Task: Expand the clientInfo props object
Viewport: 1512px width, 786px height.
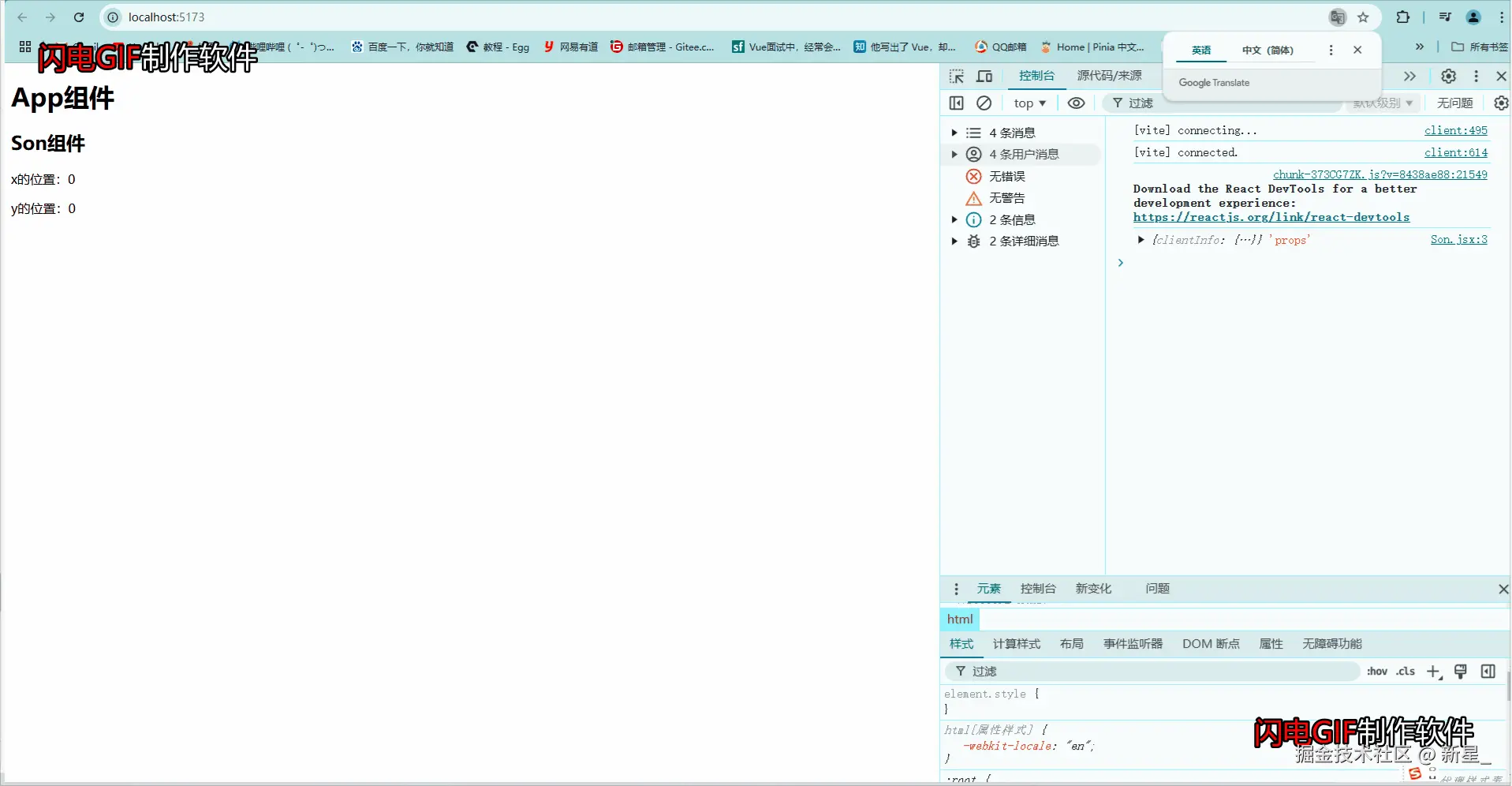Action: tap(1140, 240)
